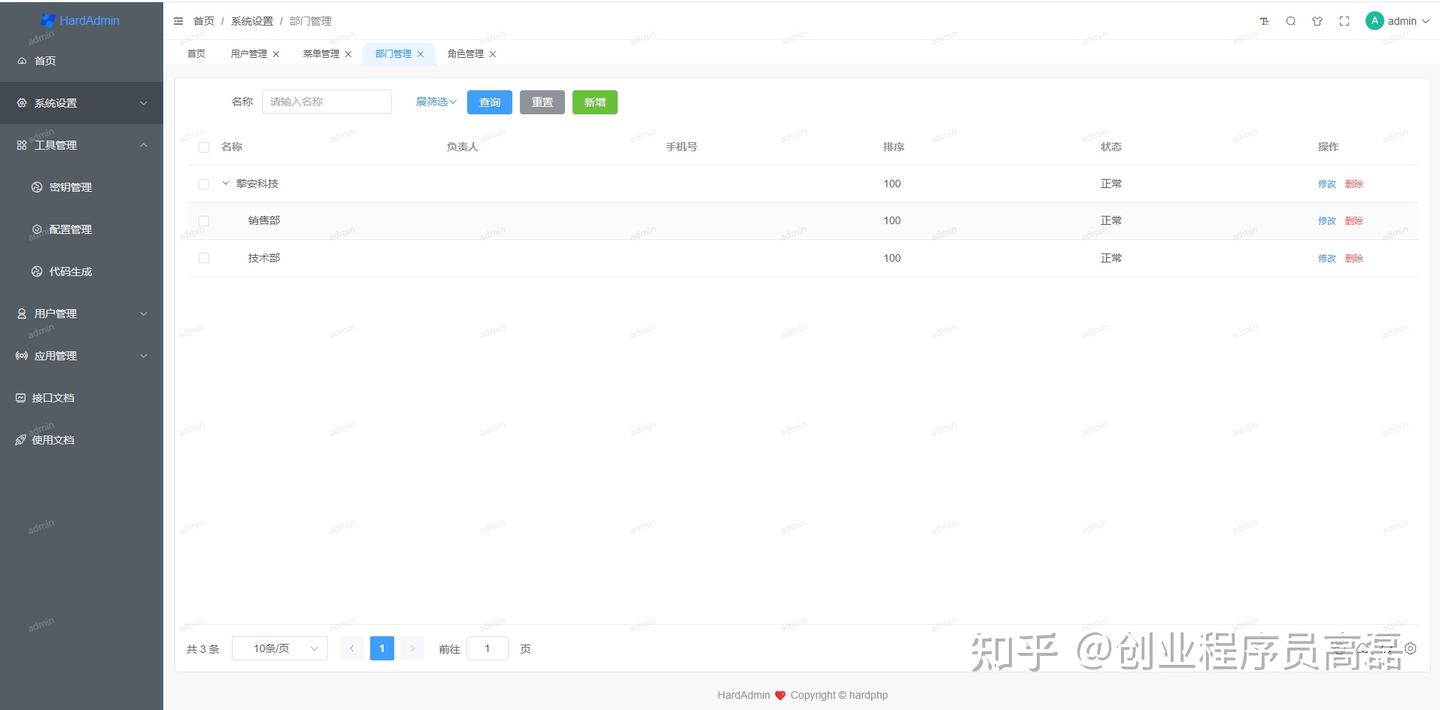This screenshot has height=710, width=1440.
Task: Click the highlighted page 1 in pagination
Action: click(382, 648)
